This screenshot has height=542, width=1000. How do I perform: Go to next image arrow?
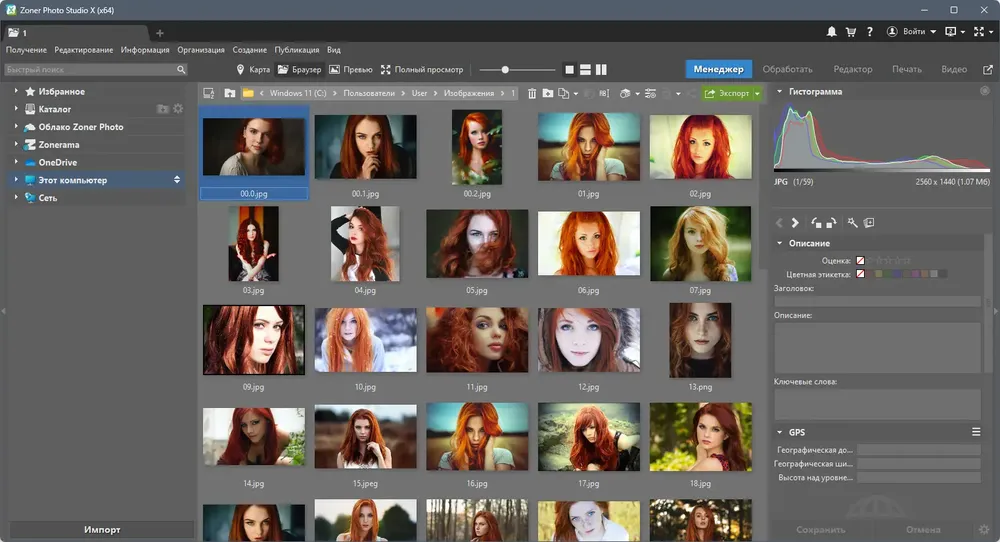[795, 223]
